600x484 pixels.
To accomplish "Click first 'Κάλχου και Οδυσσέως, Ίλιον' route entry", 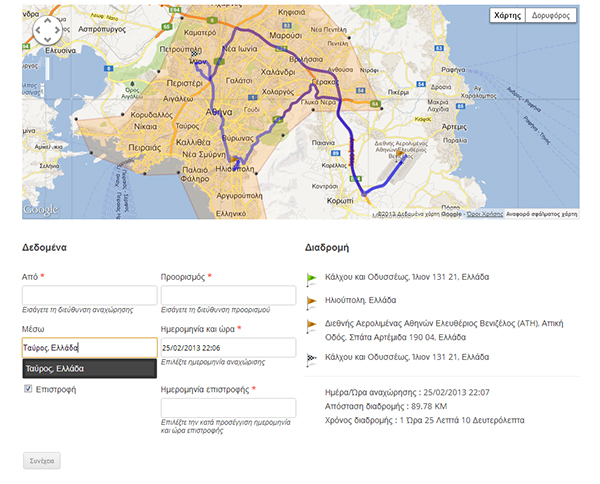I will tap(407, 277).
